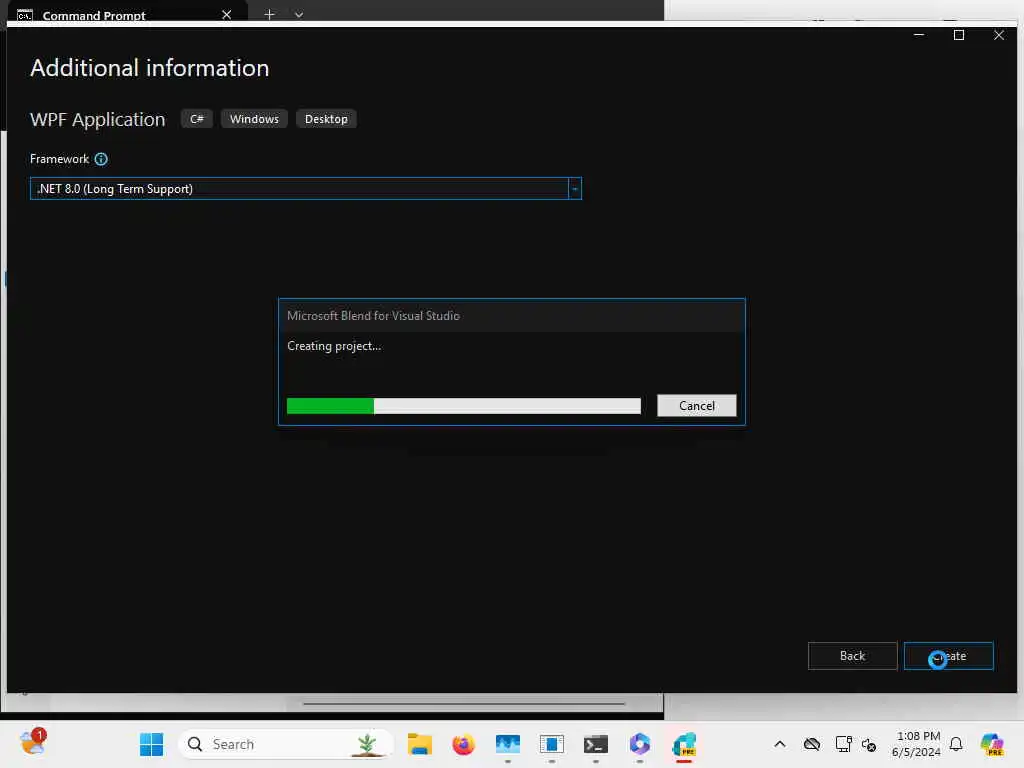Click the Desktop tag
The height and width of the screenshot is (768, 1024).
pos(326,119)
